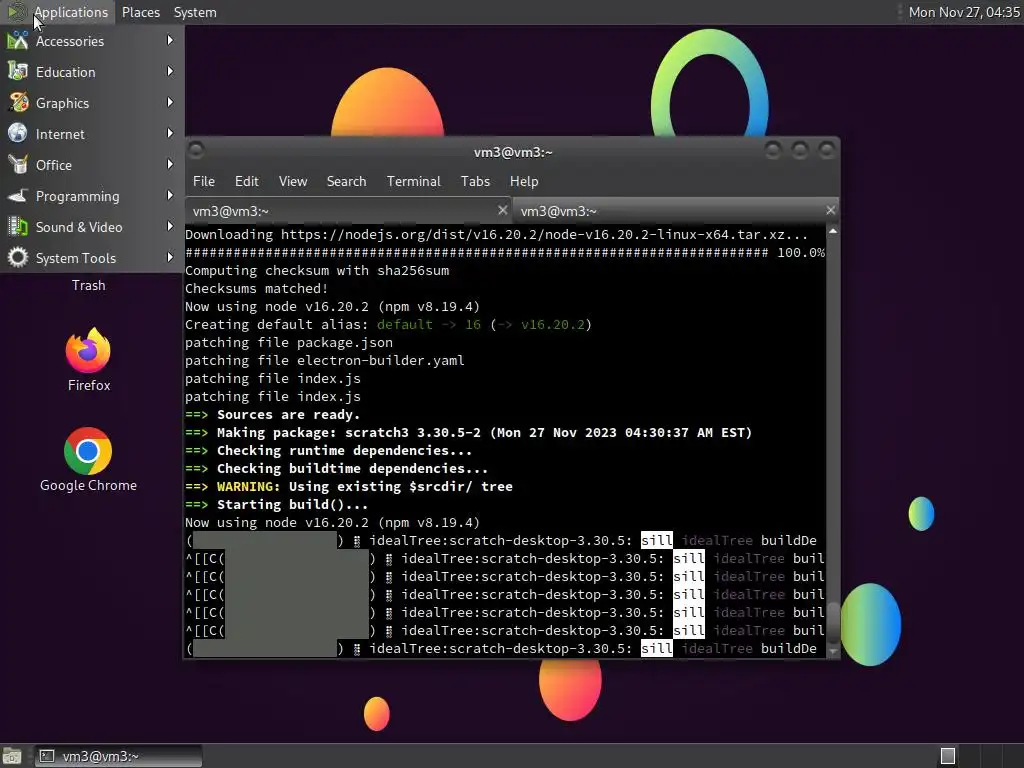
Task: Click the 'Computing checksum with sha256sum' line
Action: point(317,270)
